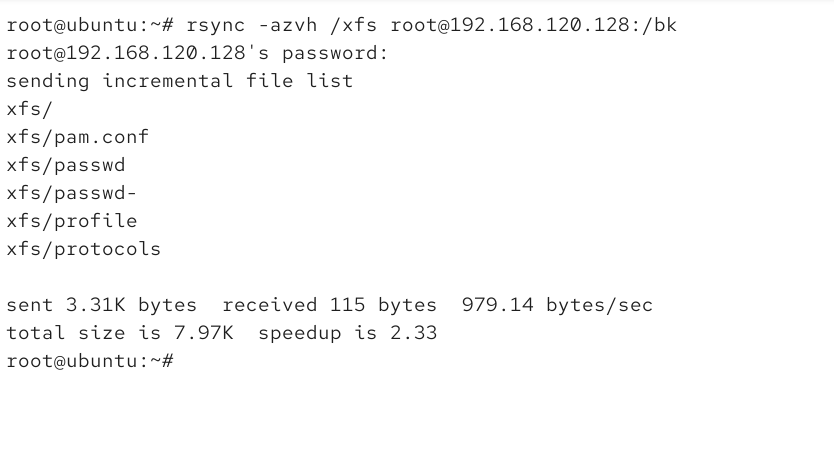The image size is (834, 460).
Task: Click the xfs/passwd- backup file line
Action: pyautogui.click(x=72, y=193)
